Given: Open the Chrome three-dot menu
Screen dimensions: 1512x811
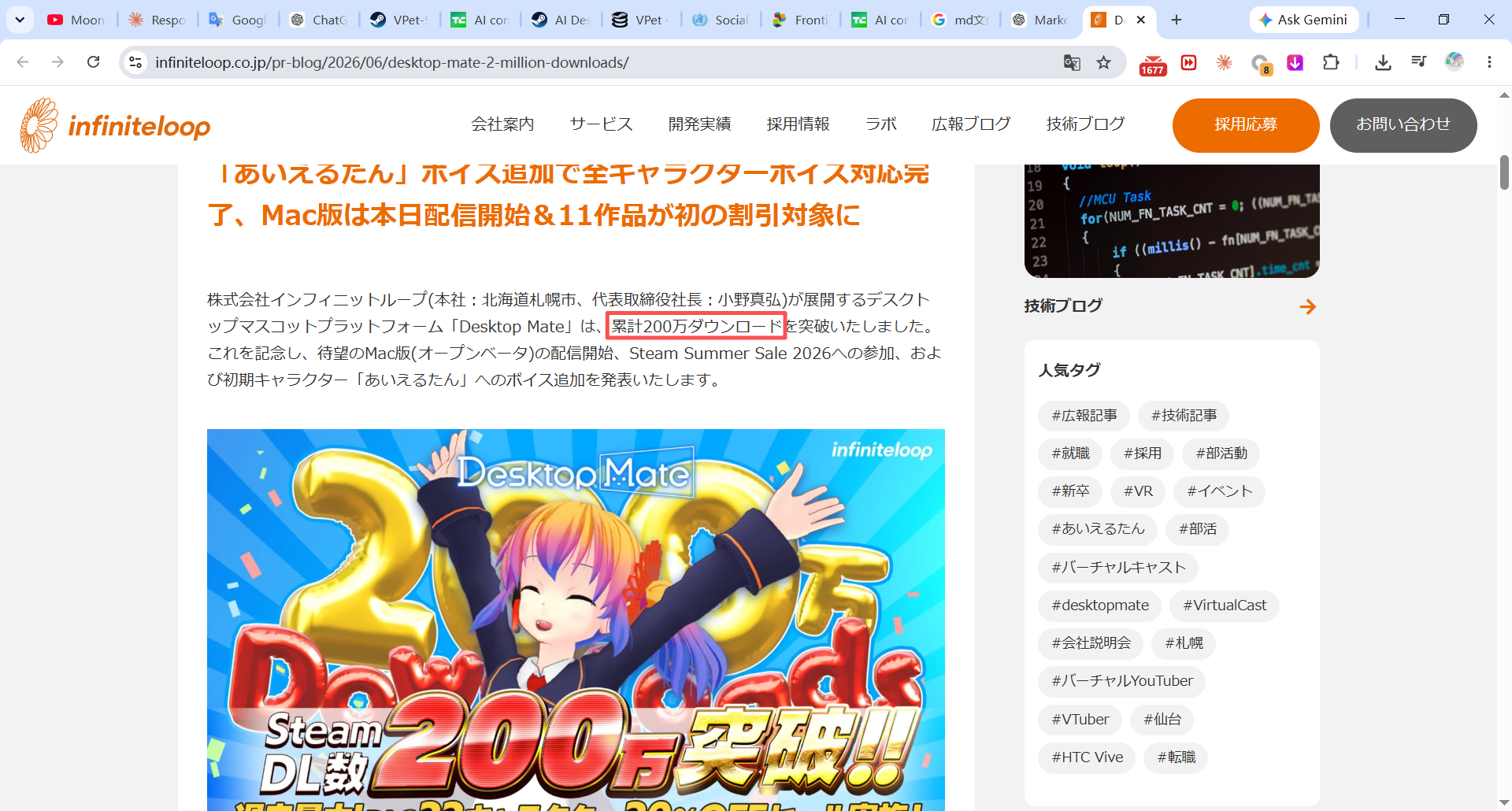Looking at the screenshot, I should click(x=1489, y=62).
